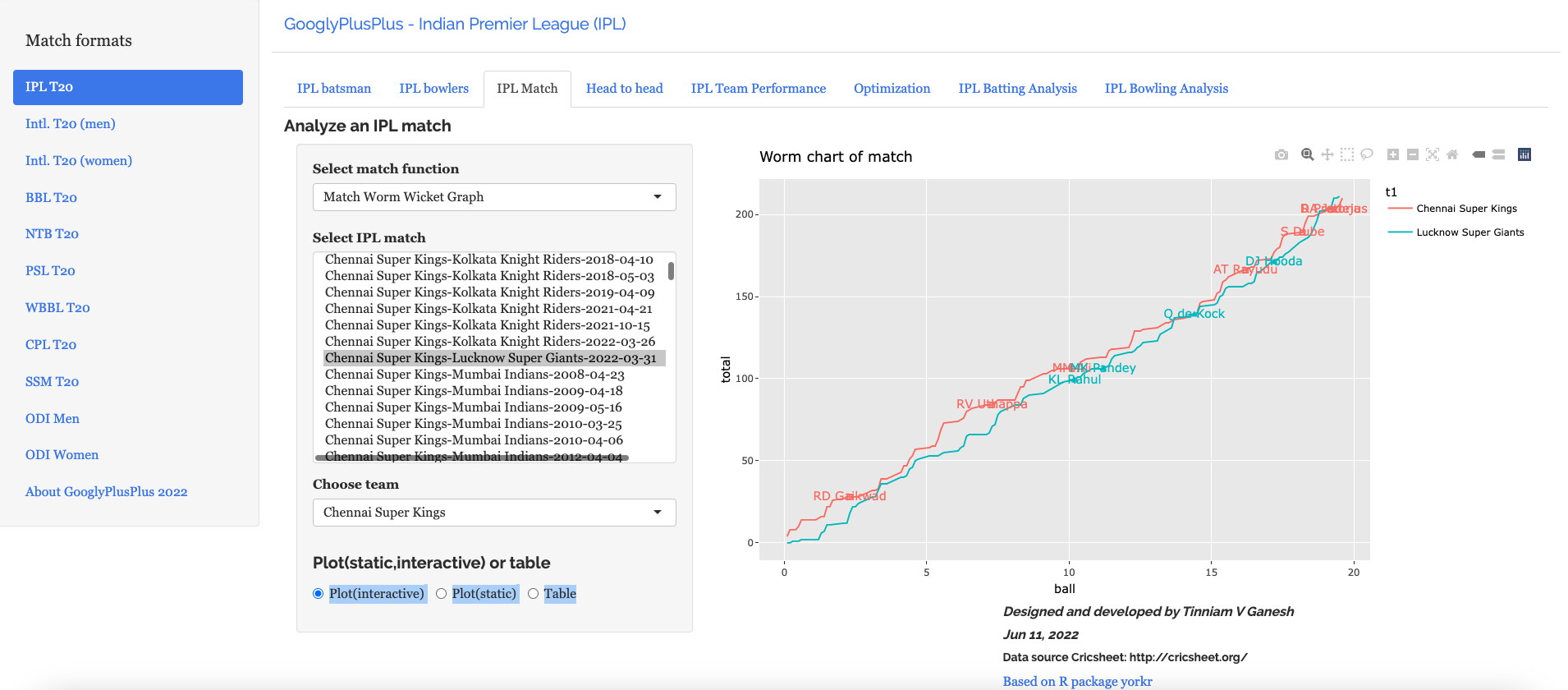Screen dimensions: 1568x690
Task: Follow the Based on R package yorkr link
Action: click(x=1077, y=681)
